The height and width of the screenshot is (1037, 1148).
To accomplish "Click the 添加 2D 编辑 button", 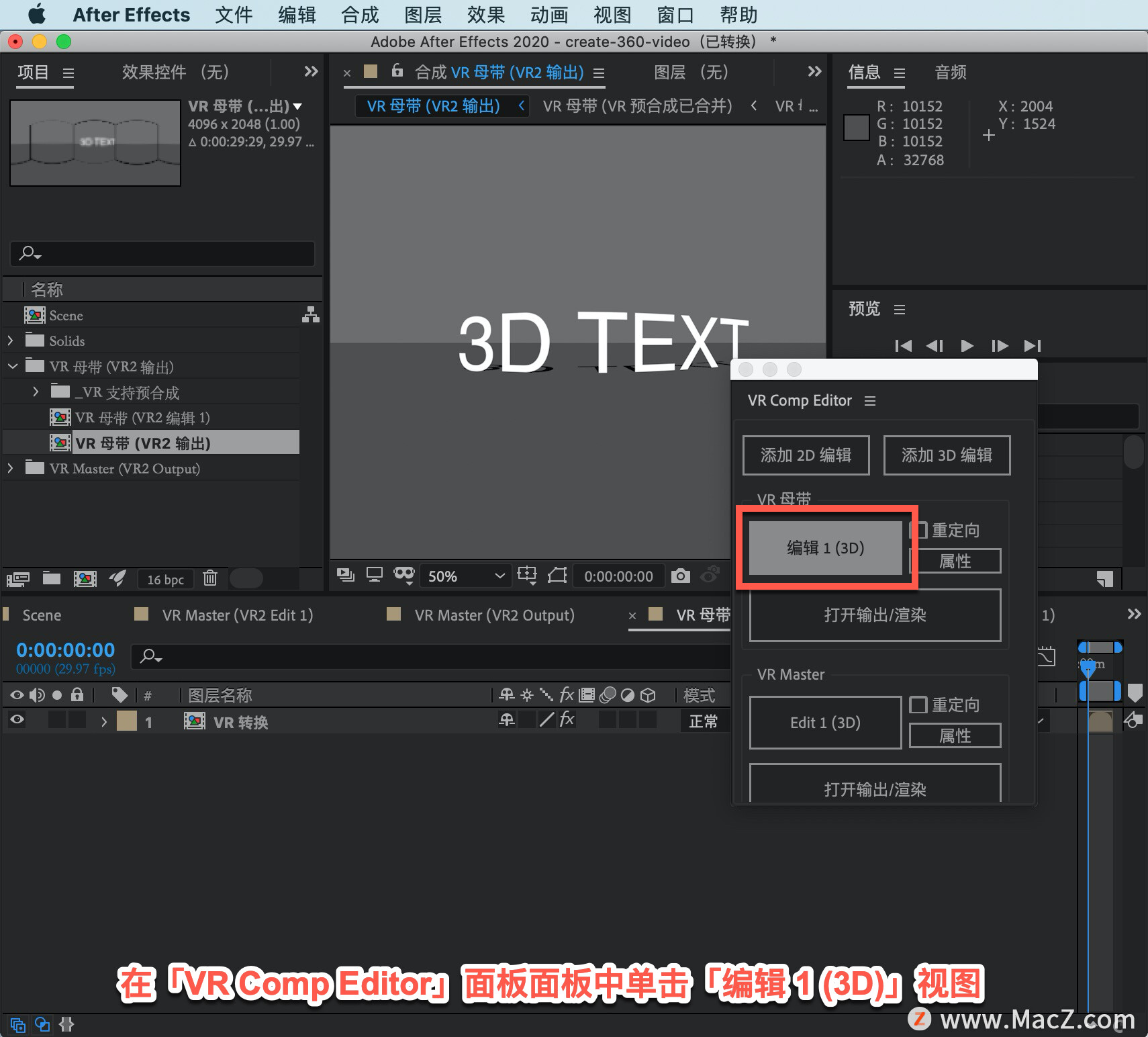I will click(x=806, y=455).
